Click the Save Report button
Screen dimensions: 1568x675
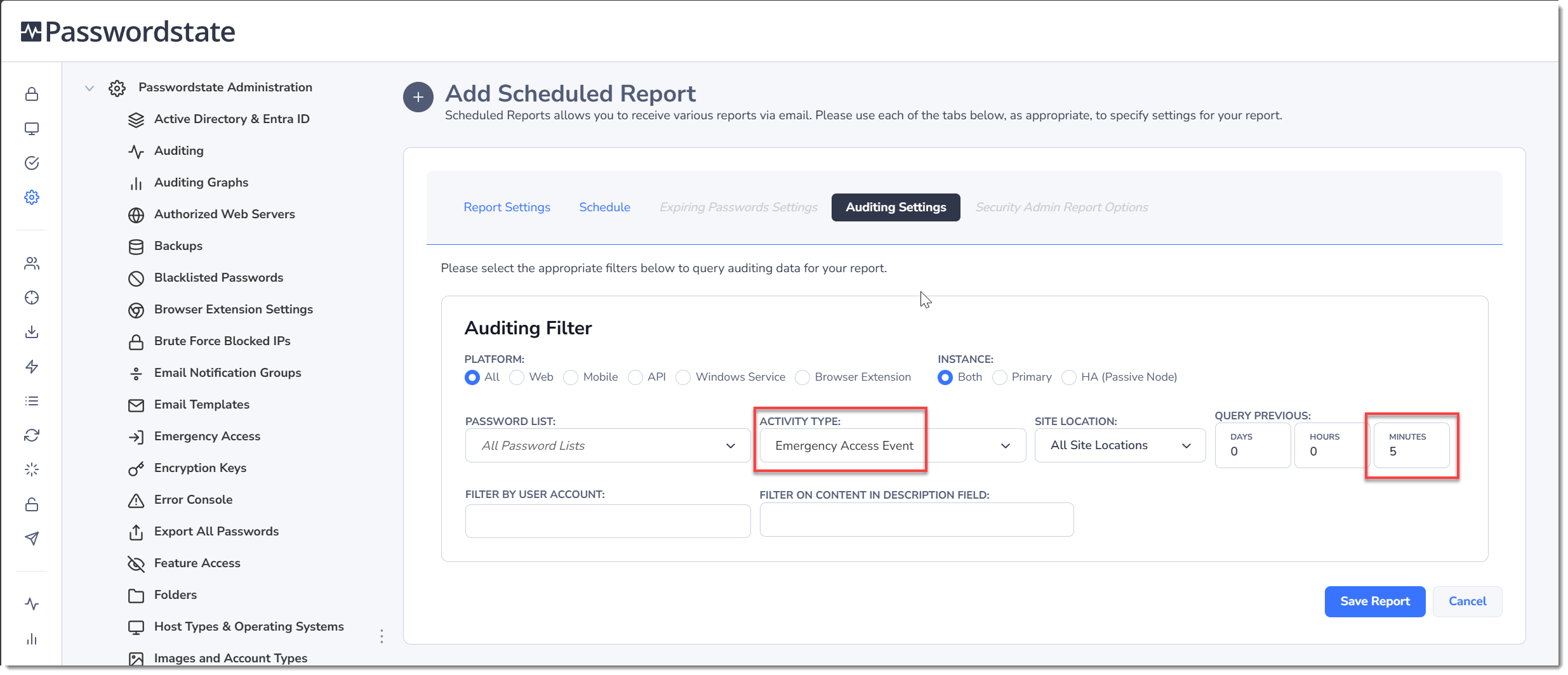click(1375, 601)
